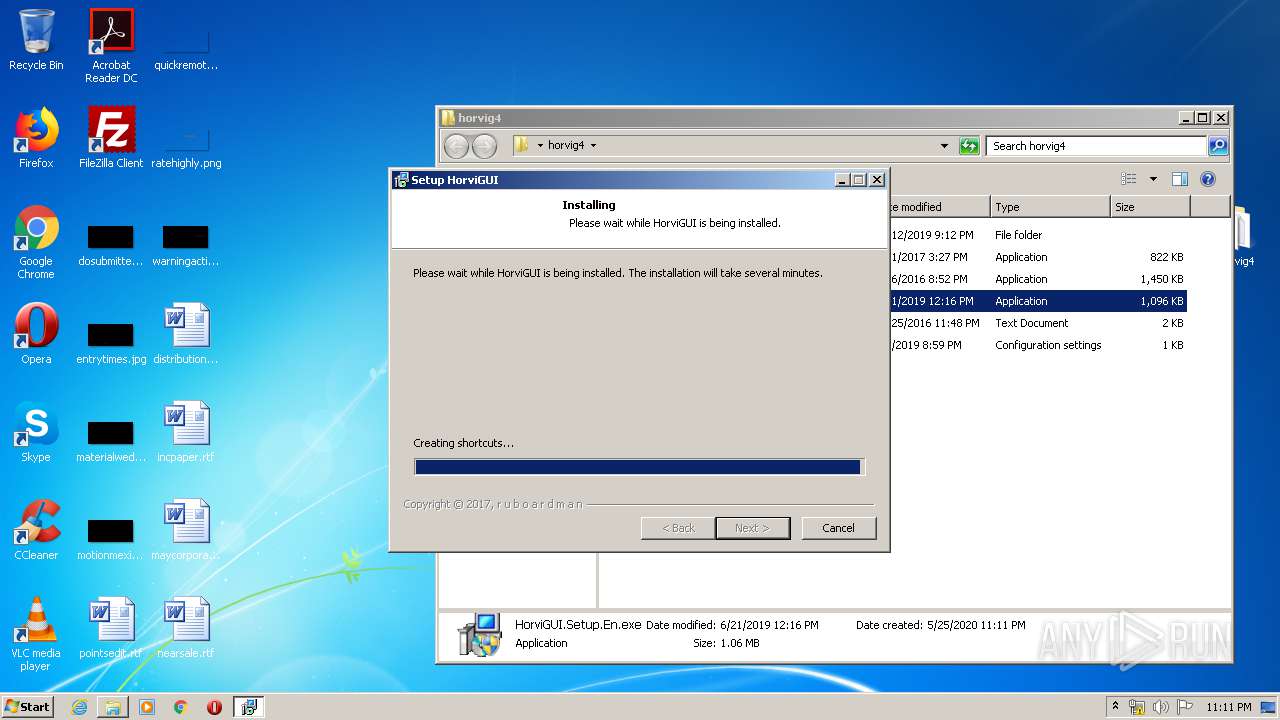Select incpaper.rtf desktop file
Image resolution: width=1280 pixels, height=720 pixels.
186,432
